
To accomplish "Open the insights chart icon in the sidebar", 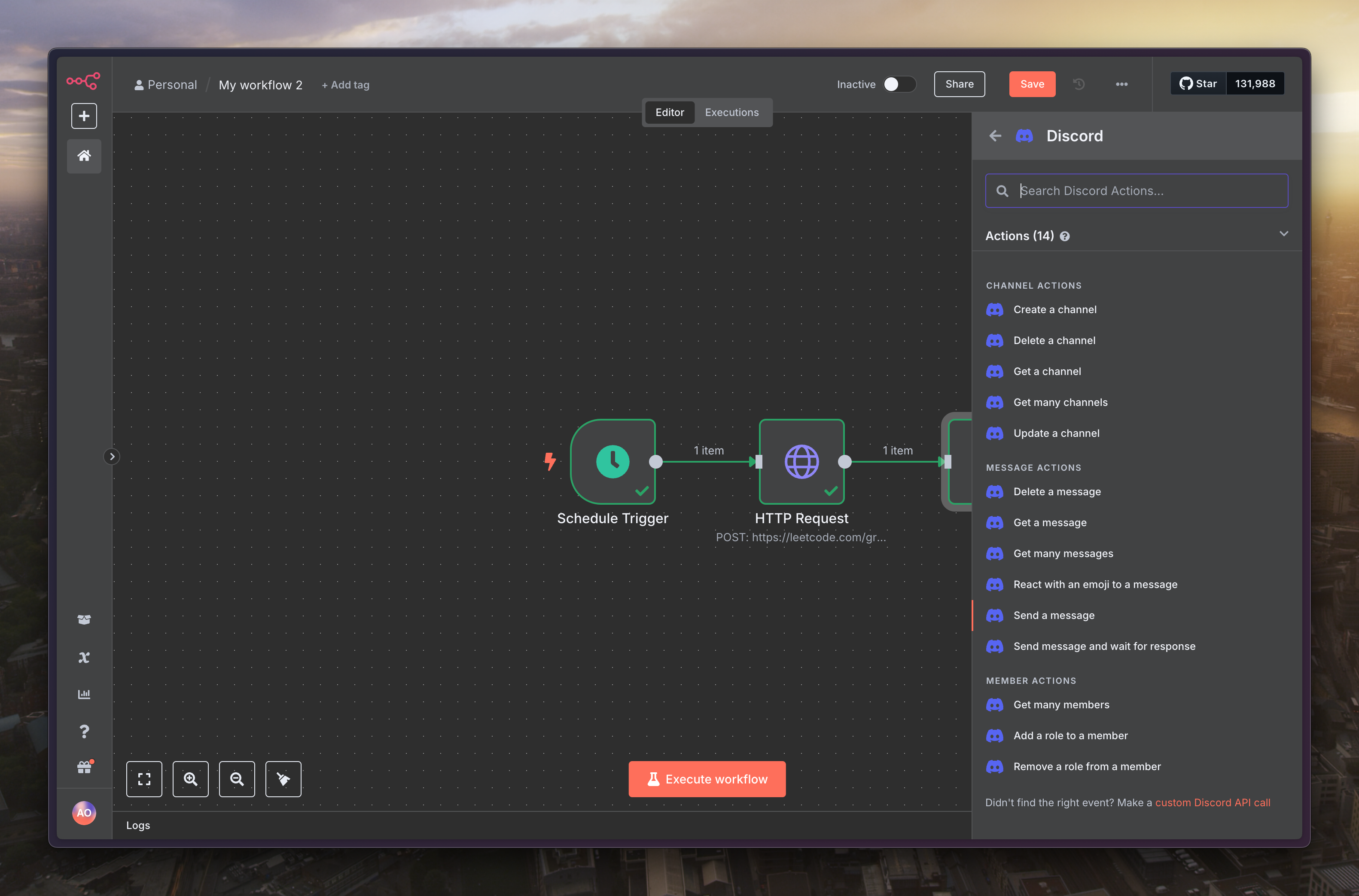I will pos(84,694).
